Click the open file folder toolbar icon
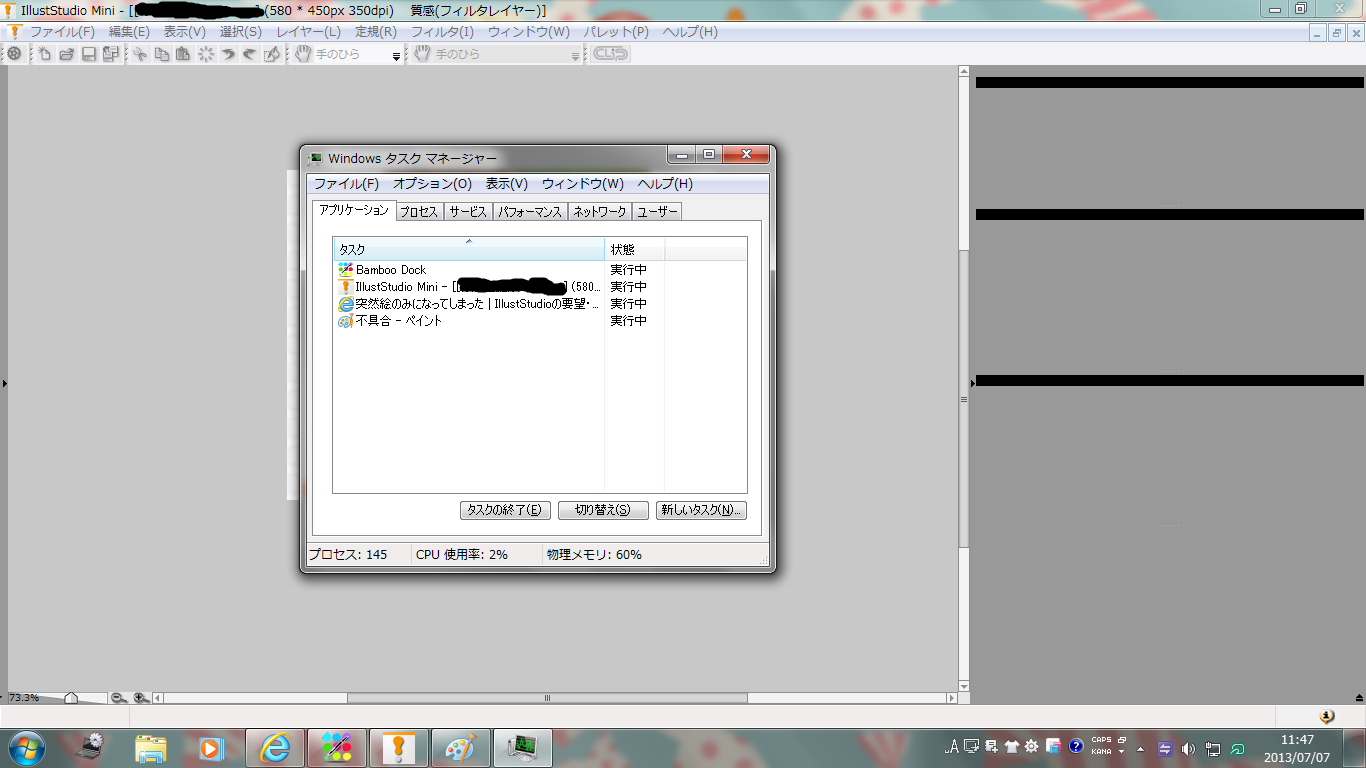Image resolution: width=1366 pixels, height=768 pixels. coord(67,54)
